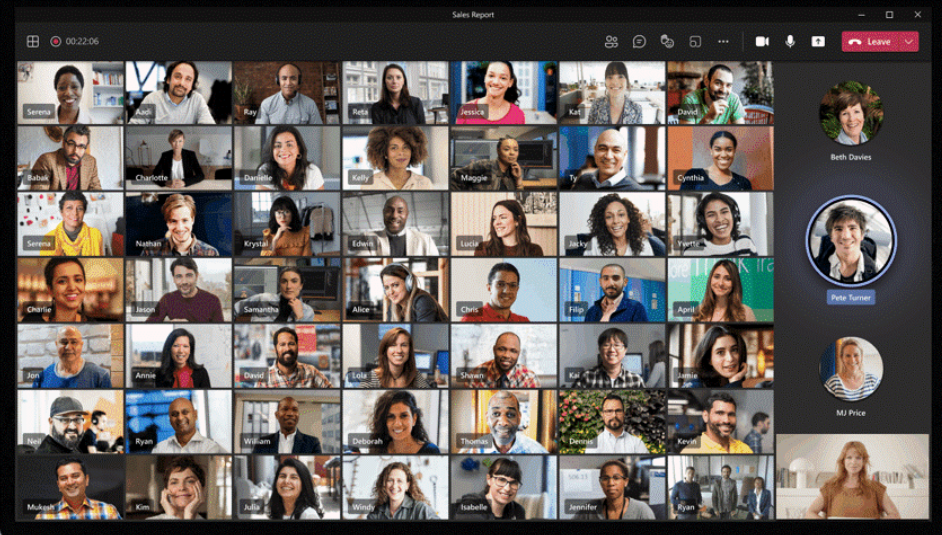Select Charlotte's video tile
942x535 pixels.
[178, 159]
